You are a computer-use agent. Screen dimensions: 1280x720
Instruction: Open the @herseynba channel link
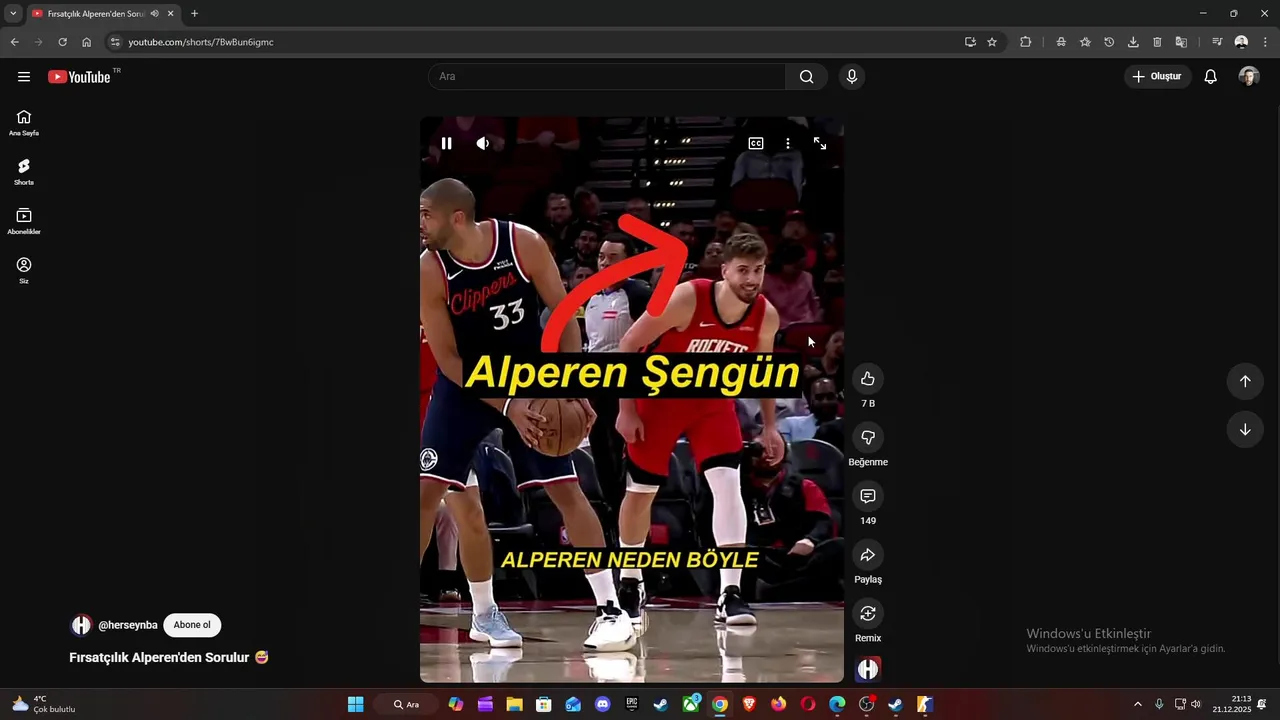128,625
